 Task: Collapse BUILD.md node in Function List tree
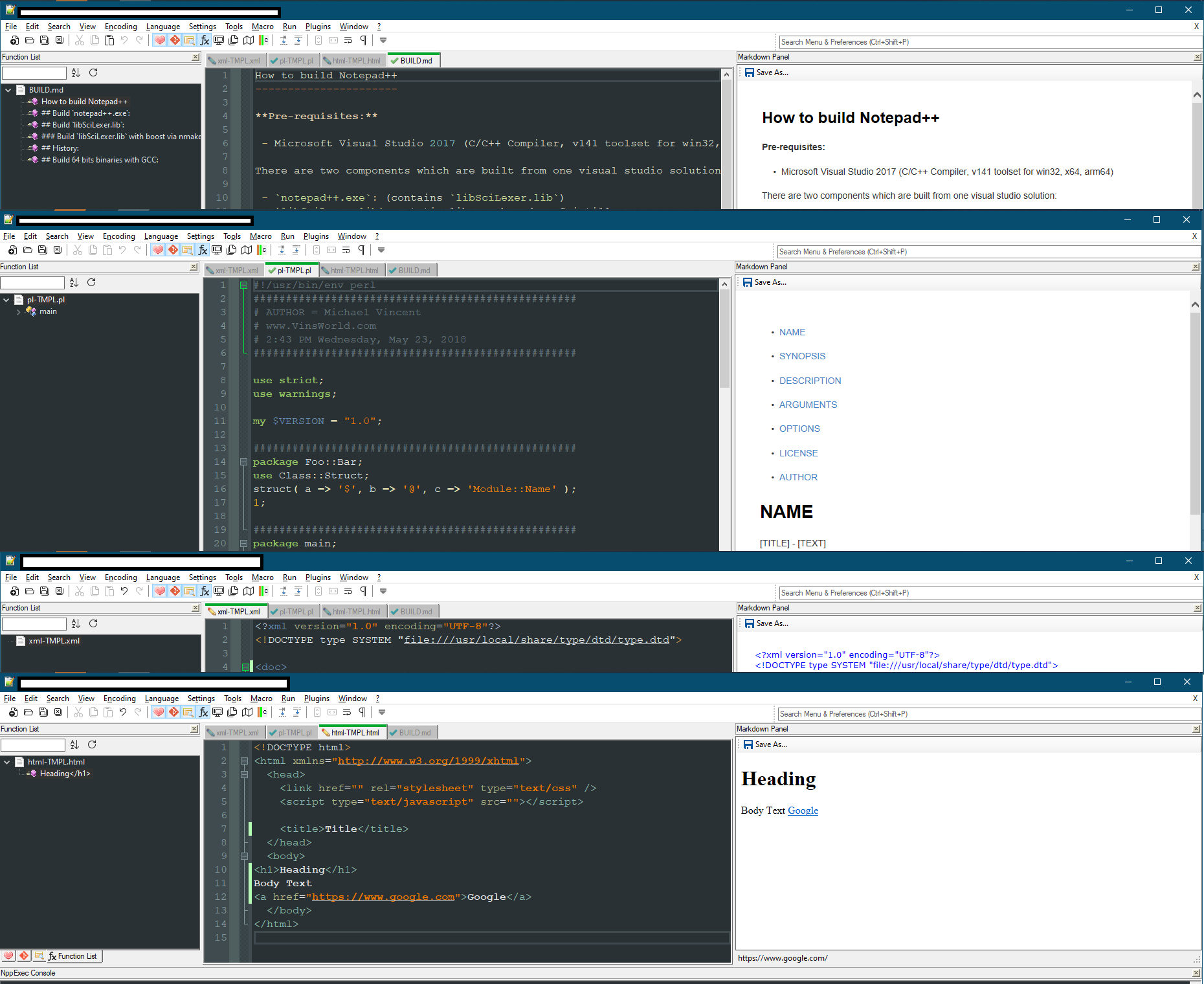(8, 90)
